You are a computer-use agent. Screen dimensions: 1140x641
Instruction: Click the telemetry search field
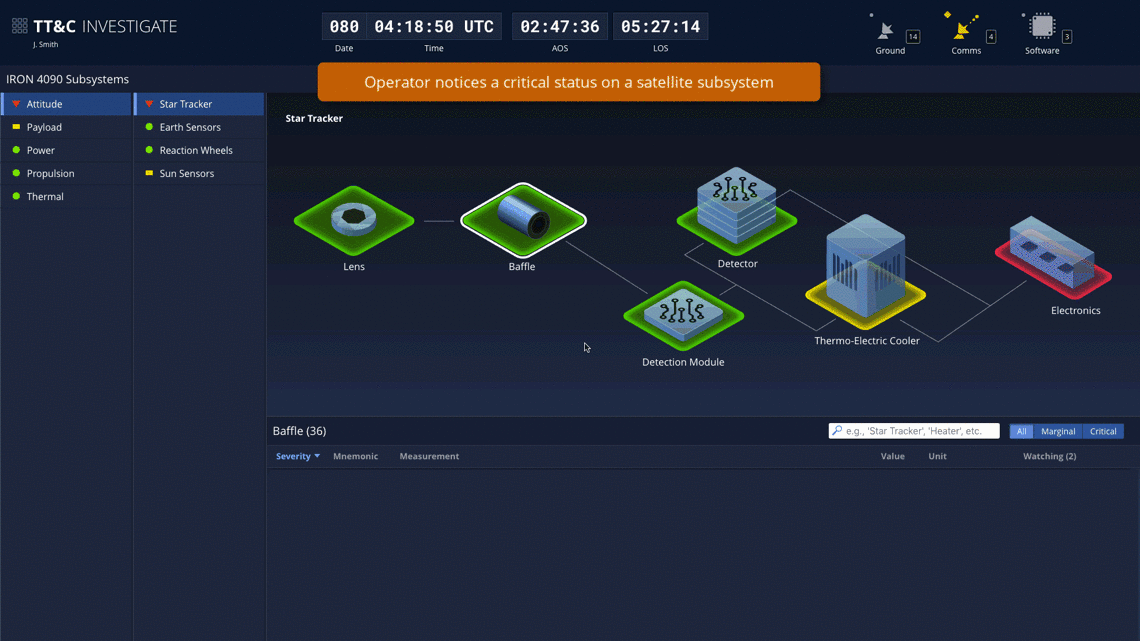click(x=913, y=430)
